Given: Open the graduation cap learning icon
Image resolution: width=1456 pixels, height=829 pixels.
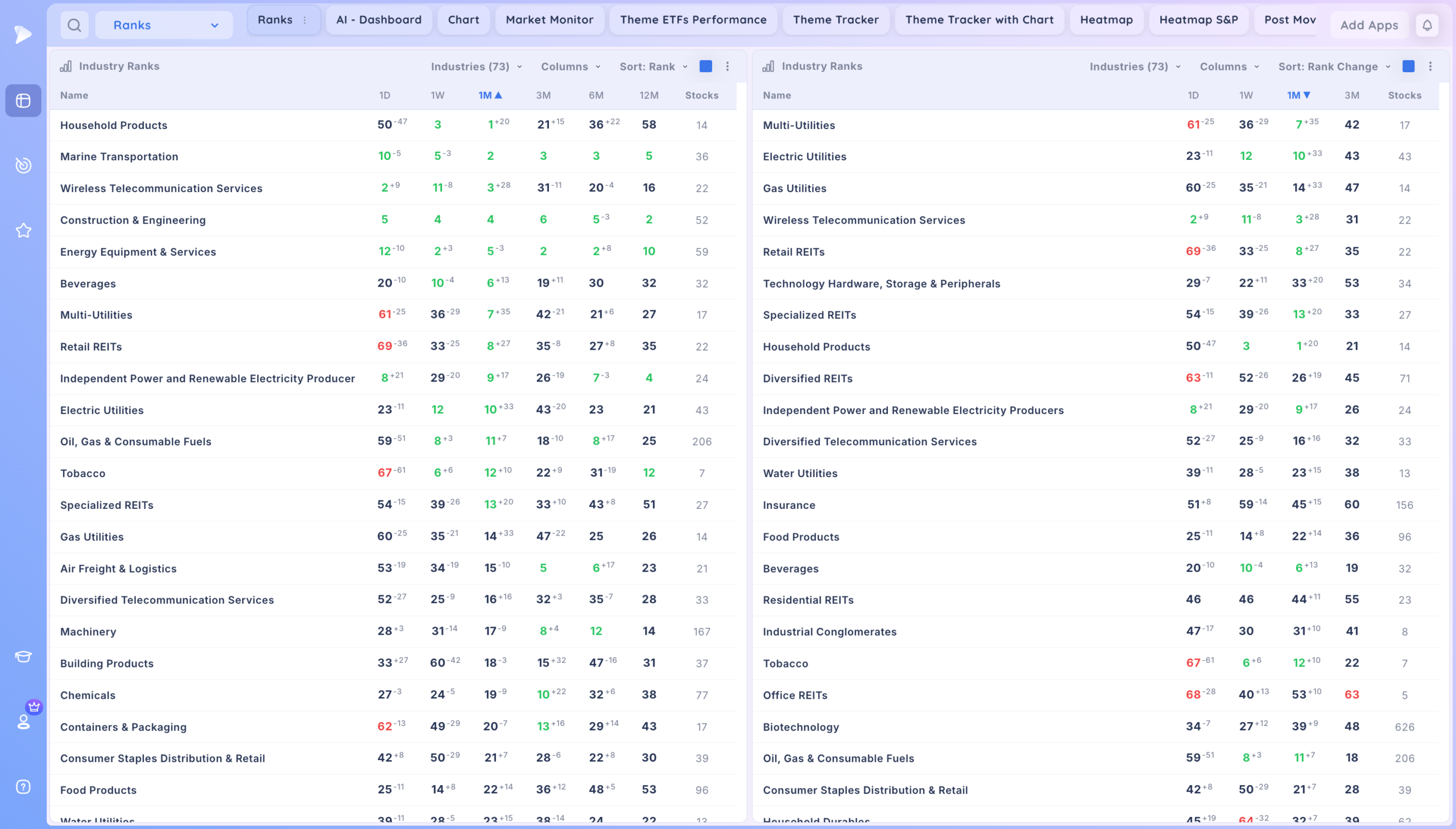Looking at the screenshot, I should pyautogui.click(x=23, y=657).
